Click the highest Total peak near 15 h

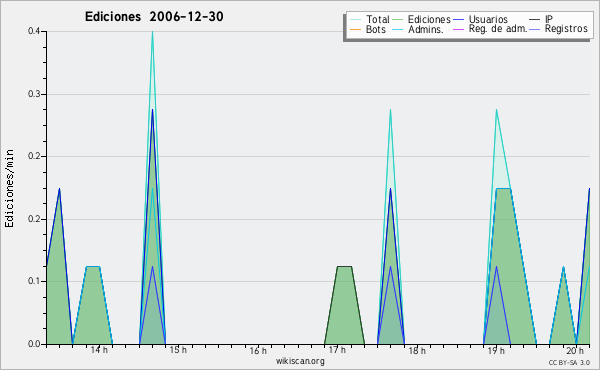coord(153,32)
